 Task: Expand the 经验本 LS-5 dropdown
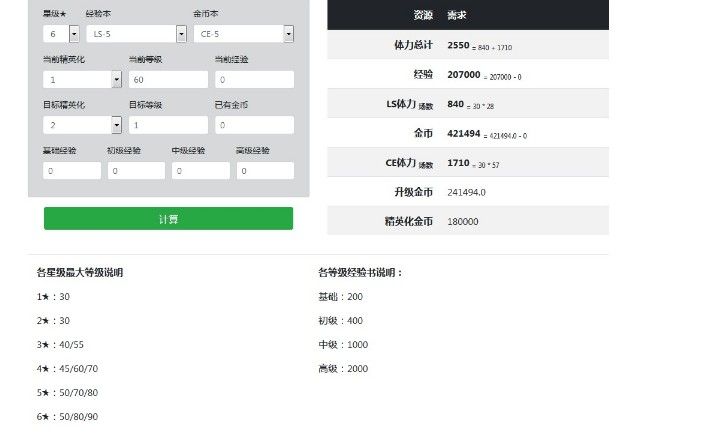click(x=136, y=34)
